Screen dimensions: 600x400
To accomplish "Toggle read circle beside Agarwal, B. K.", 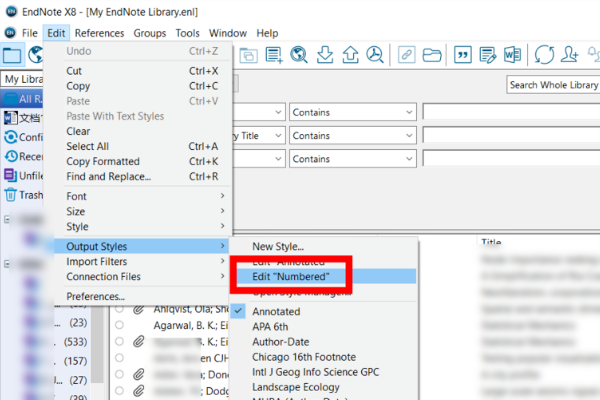I will point(119,325).
